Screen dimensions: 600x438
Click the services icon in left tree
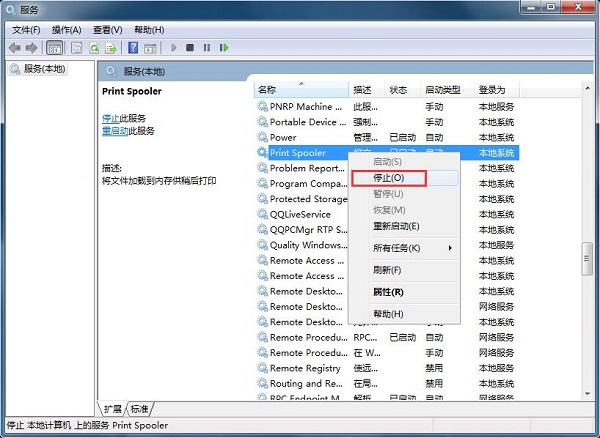click(15, 69)
